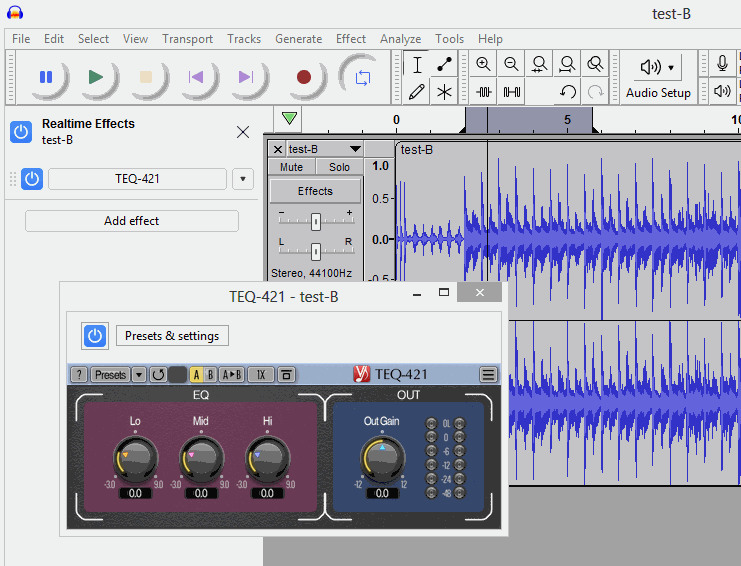This screenshot has height=566, width=741.
Task: Expand TEQ-421 effect options dropdown arrow
Action: 243,179
